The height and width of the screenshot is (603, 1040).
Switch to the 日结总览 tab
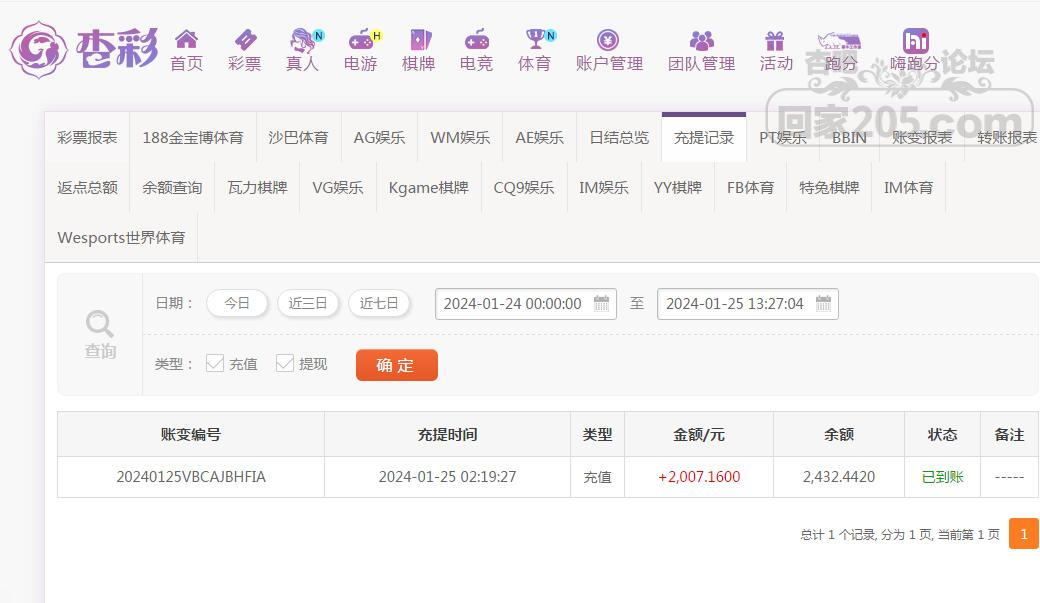(618, 138)
